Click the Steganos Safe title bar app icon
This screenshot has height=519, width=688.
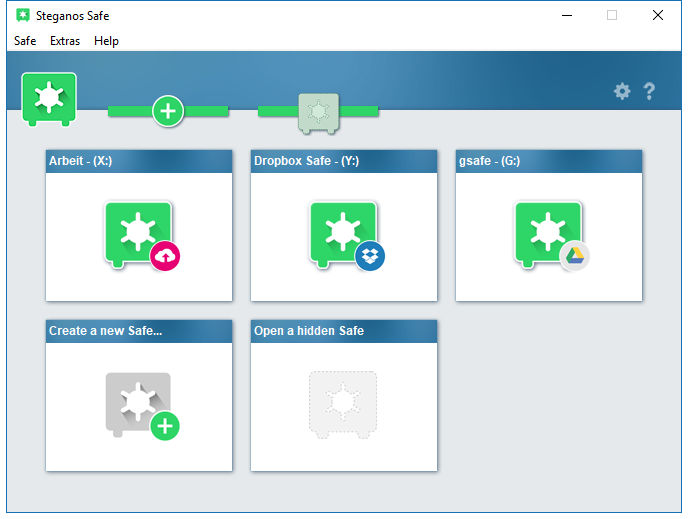point(23,15)
